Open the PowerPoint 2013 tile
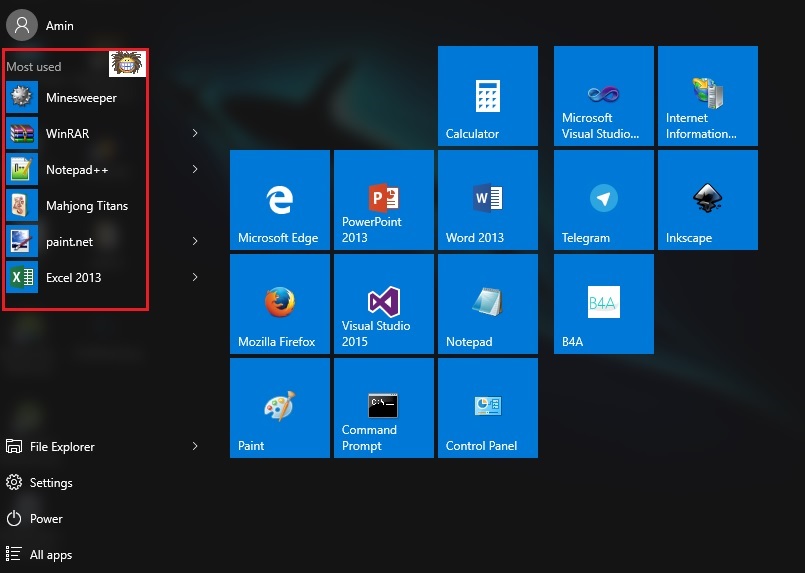Viewport: 805px width, 573px height. click(383, 200)
